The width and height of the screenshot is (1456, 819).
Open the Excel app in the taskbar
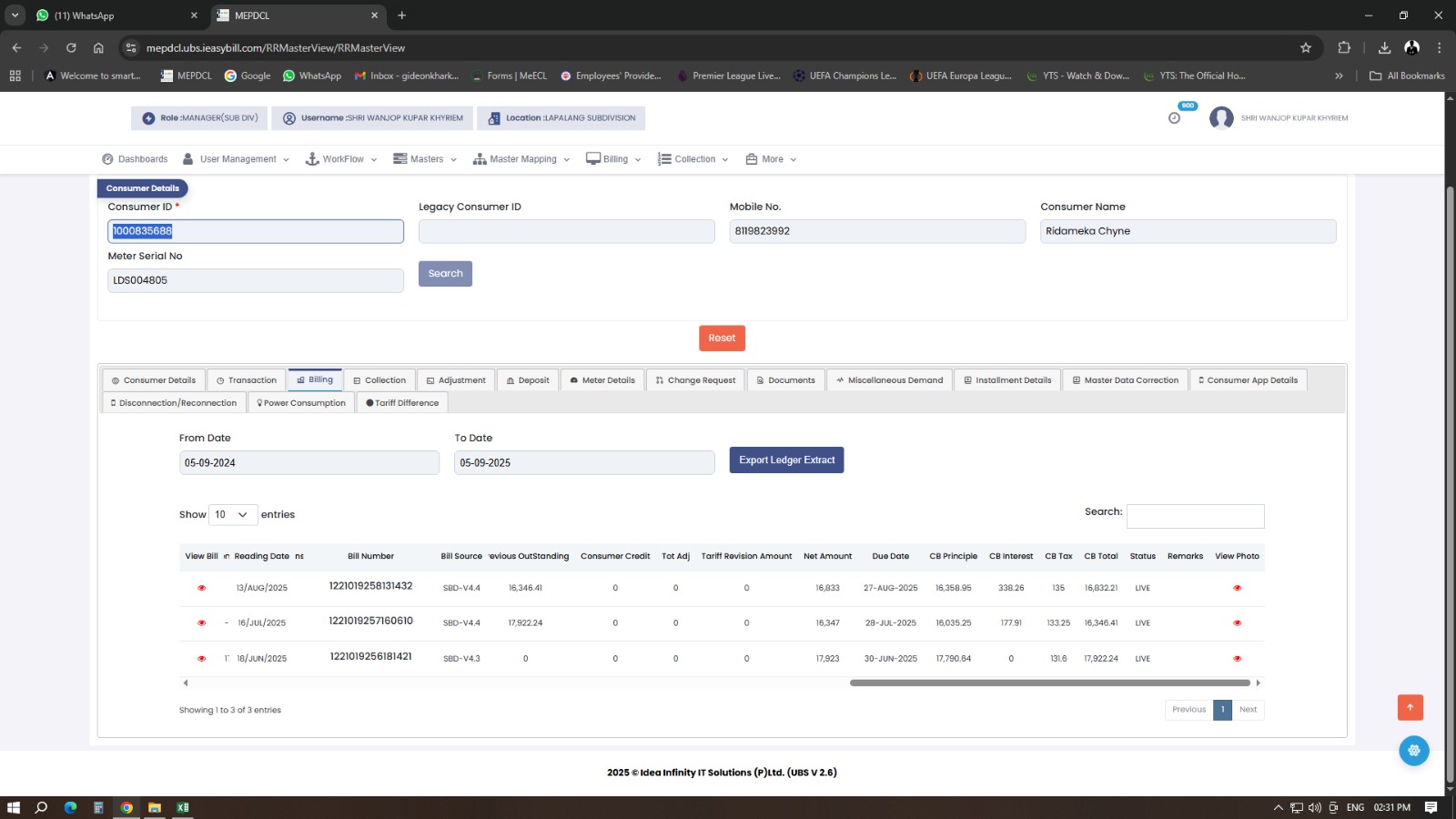click(x=183, y=807)
